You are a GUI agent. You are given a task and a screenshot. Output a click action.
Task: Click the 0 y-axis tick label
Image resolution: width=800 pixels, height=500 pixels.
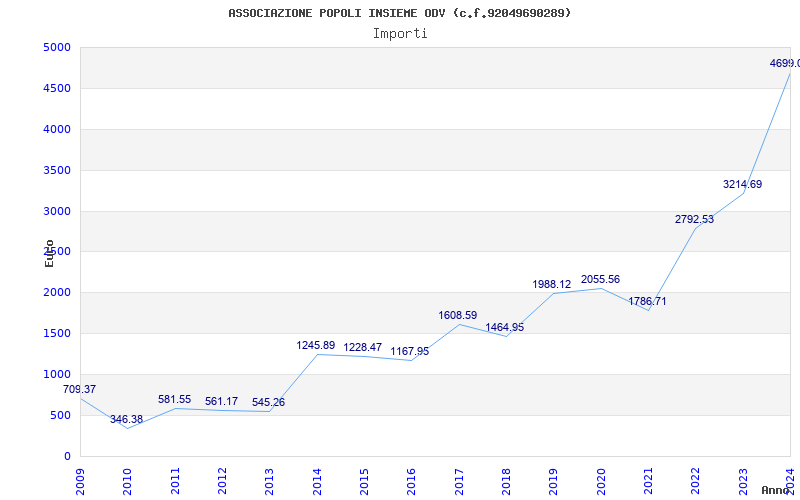click(x=67, y=456)
